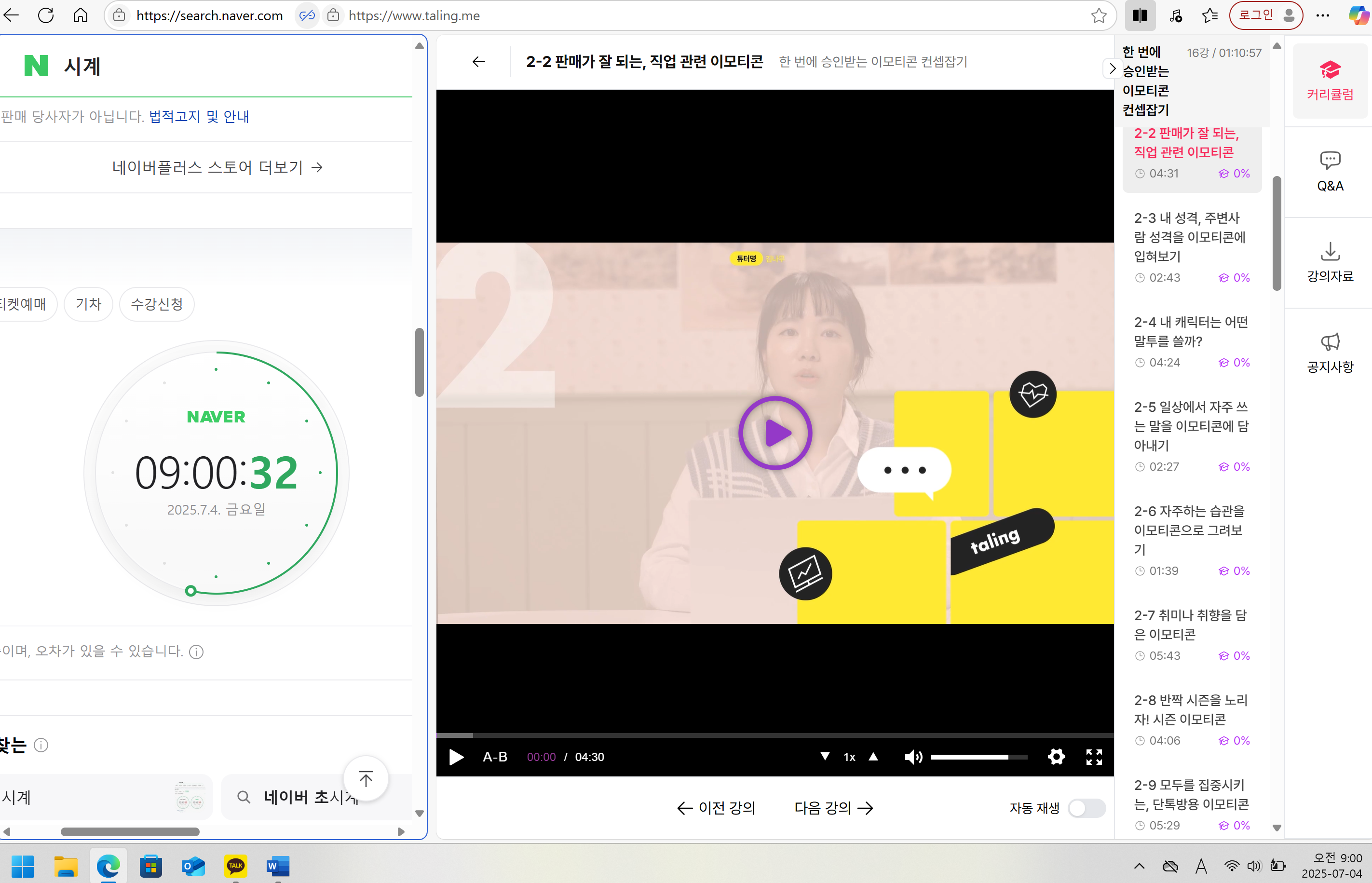This screenshot has height=883, width=1372.
Task: Open 법적고지 및 안내 link
Action: pos(199,116)
